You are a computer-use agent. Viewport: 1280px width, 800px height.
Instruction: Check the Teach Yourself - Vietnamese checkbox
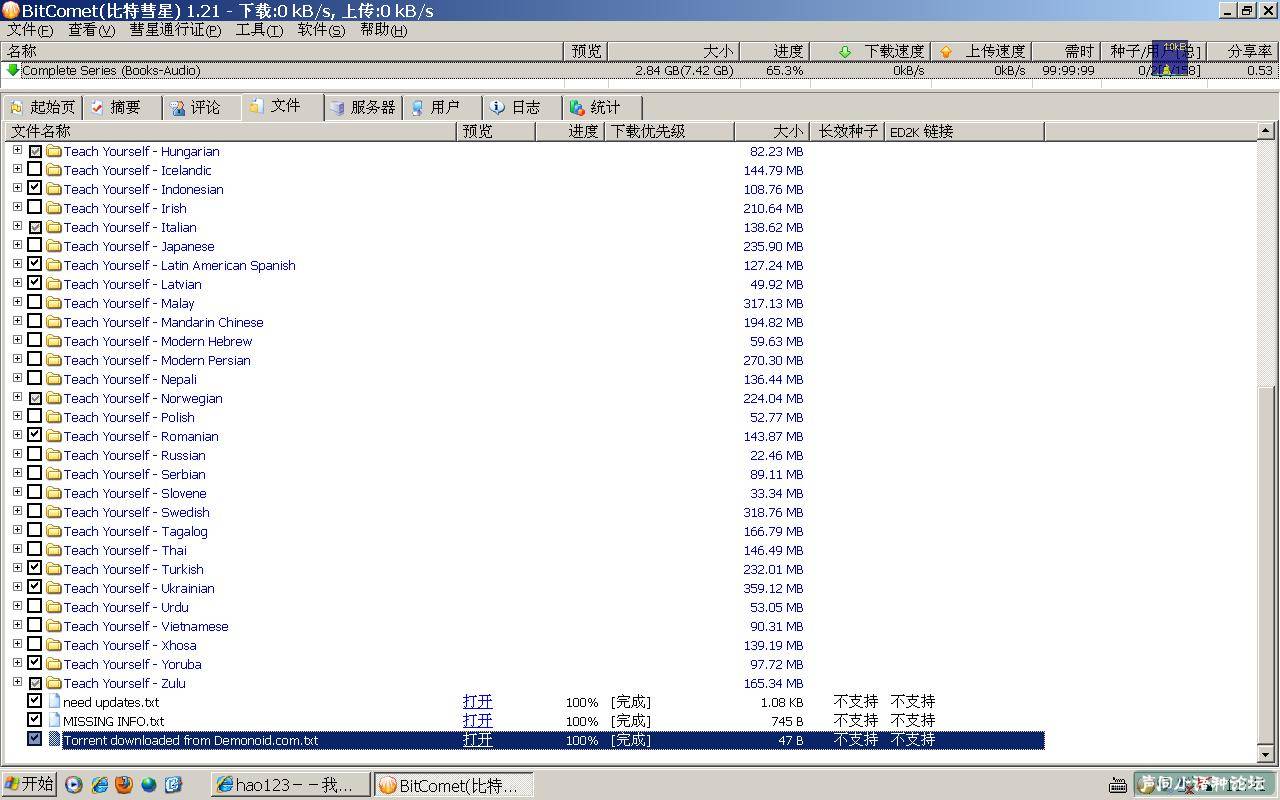pos(35,626)
